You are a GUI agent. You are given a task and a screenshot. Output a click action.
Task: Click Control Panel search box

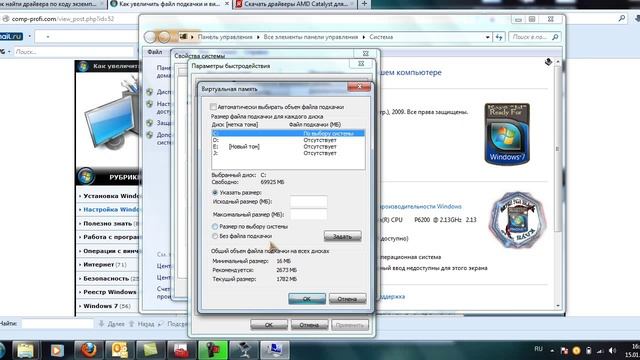[x=530, y=37]
